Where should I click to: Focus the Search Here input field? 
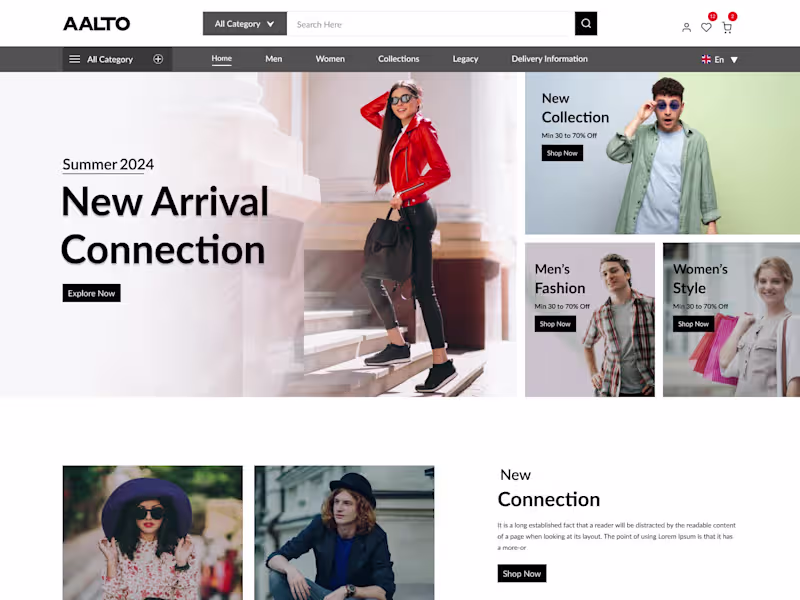[431, 24]
